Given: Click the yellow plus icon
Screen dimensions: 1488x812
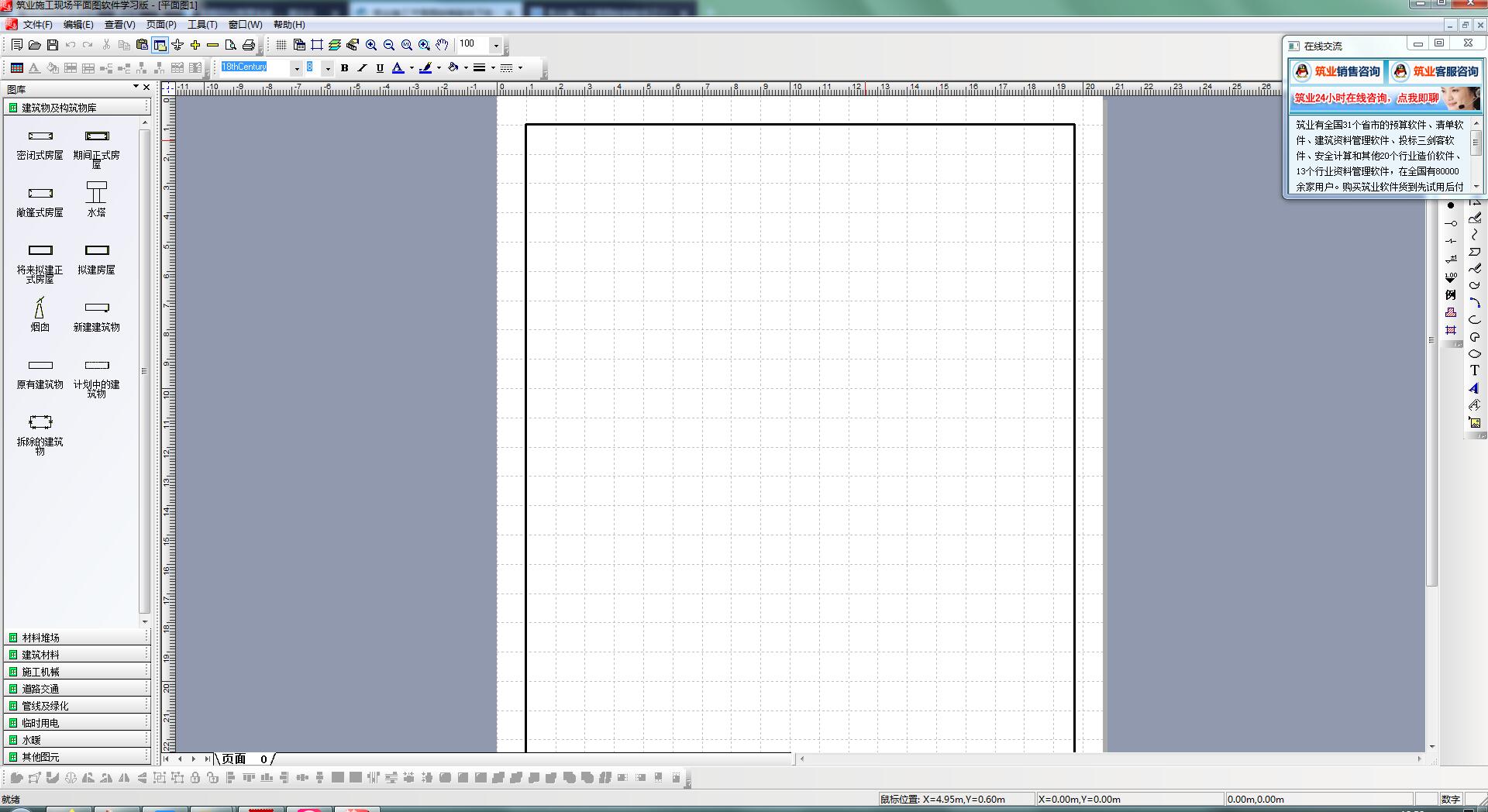Looking at the screenshot, I should tap(195, 45).
